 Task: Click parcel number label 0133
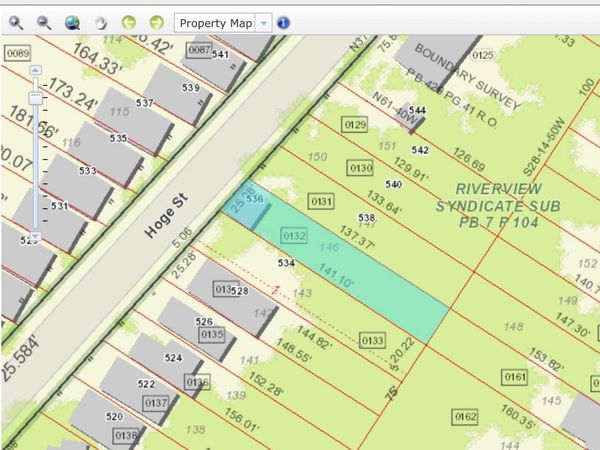tap(372, 340)
